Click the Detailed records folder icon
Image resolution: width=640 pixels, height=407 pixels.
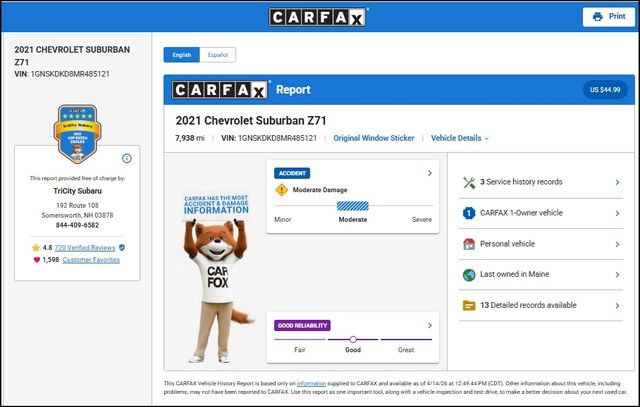click(x=469, y=305)
